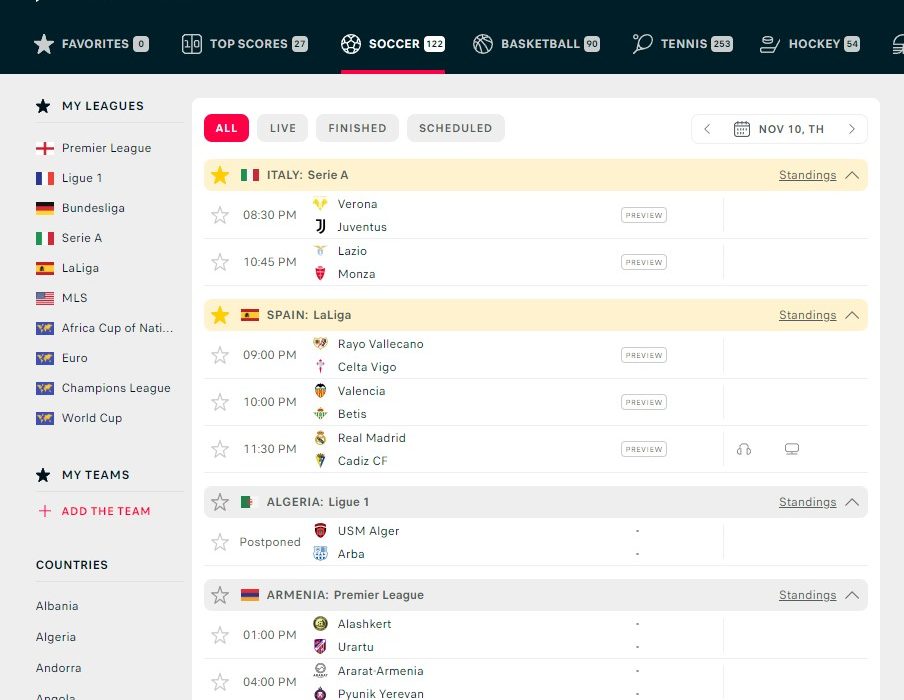
Task: Select the FINISHED matches tab
Action: click(x=357, y=128)
